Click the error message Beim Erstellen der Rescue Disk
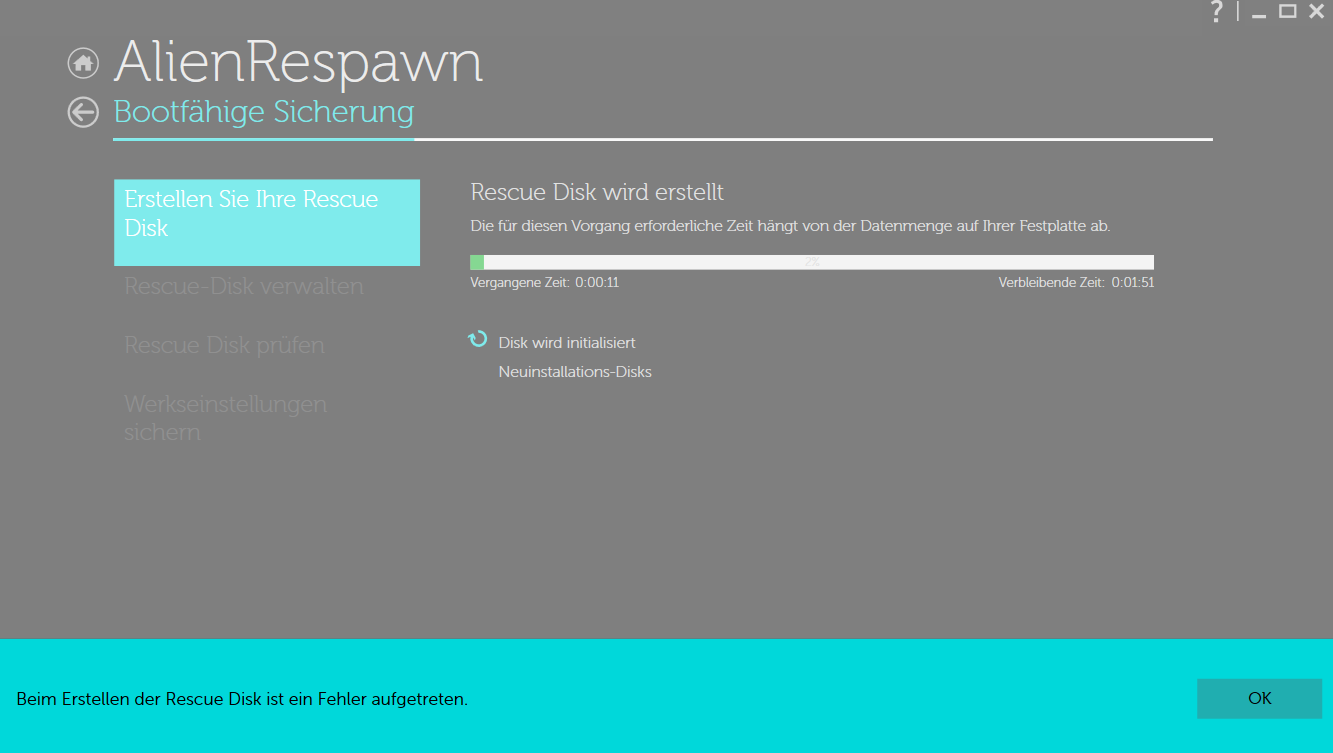This screenshot has width=1333, height=753. pyautogui.click(x=242, y=700)
